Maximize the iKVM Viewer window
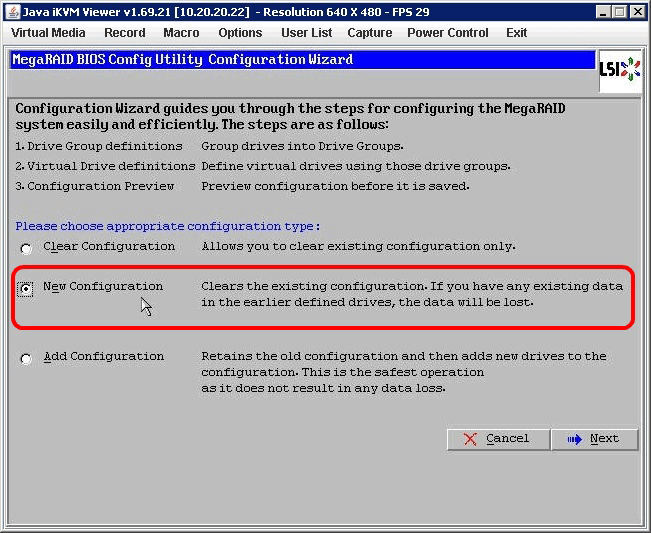The width and height of the screenshot is (651, 533). pyautogui.click(x=619, y=12)
